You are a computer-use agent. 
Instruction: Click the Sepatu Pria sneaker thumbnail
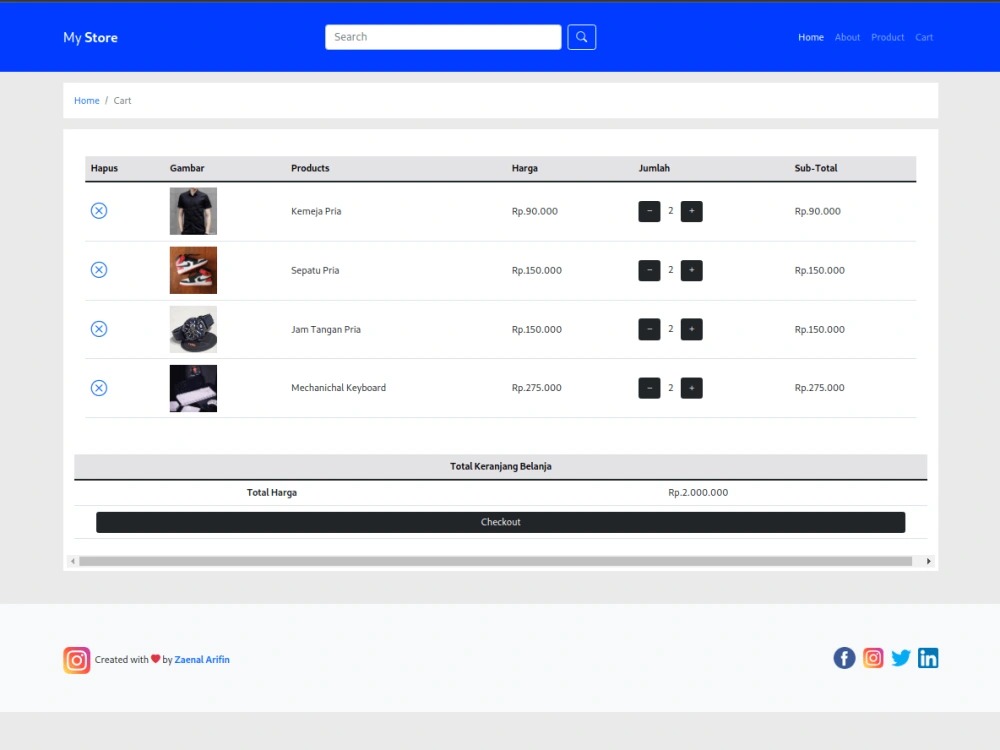click(x=193, y=270)
